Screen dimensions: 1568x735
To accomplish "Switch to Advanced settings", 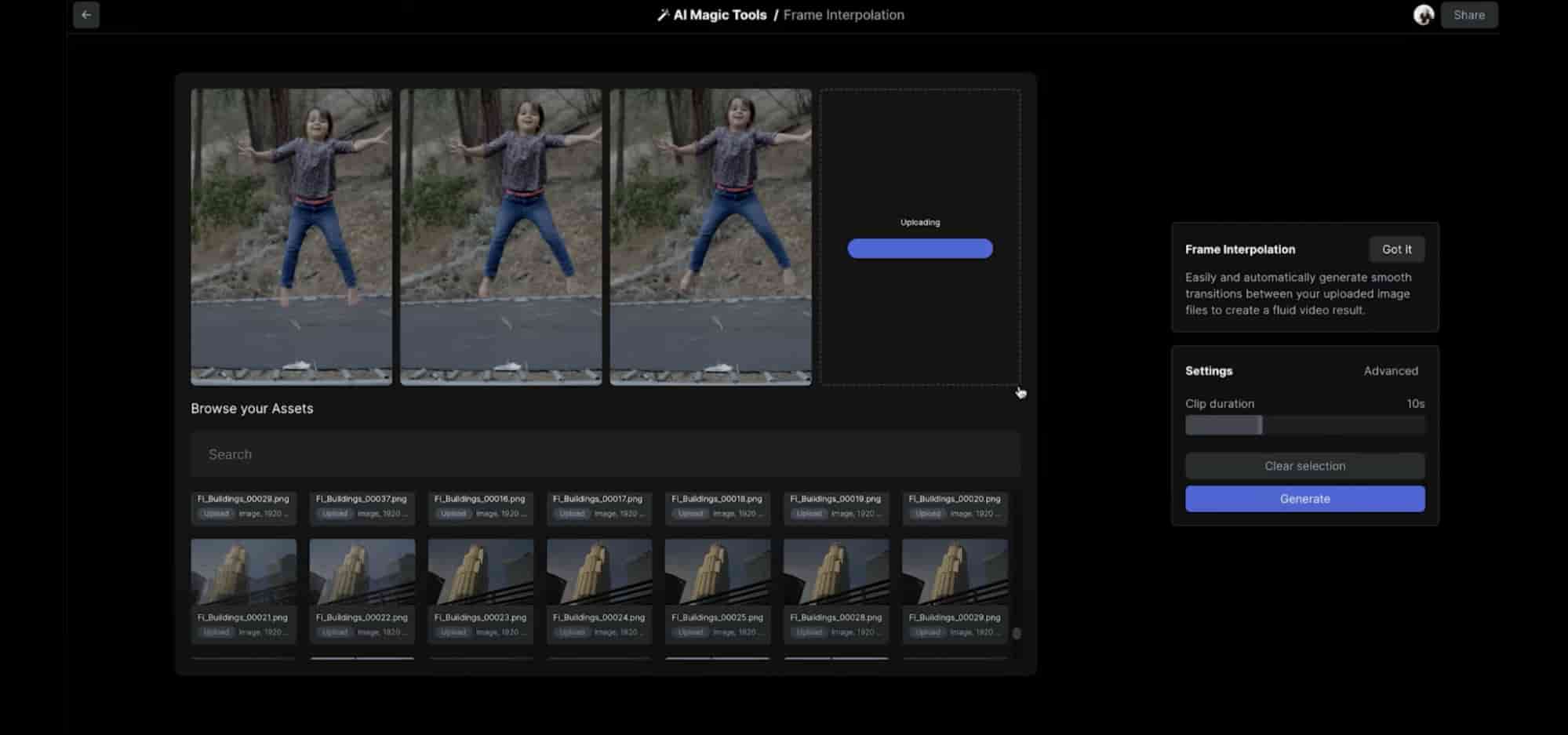I will [1390, 371].
